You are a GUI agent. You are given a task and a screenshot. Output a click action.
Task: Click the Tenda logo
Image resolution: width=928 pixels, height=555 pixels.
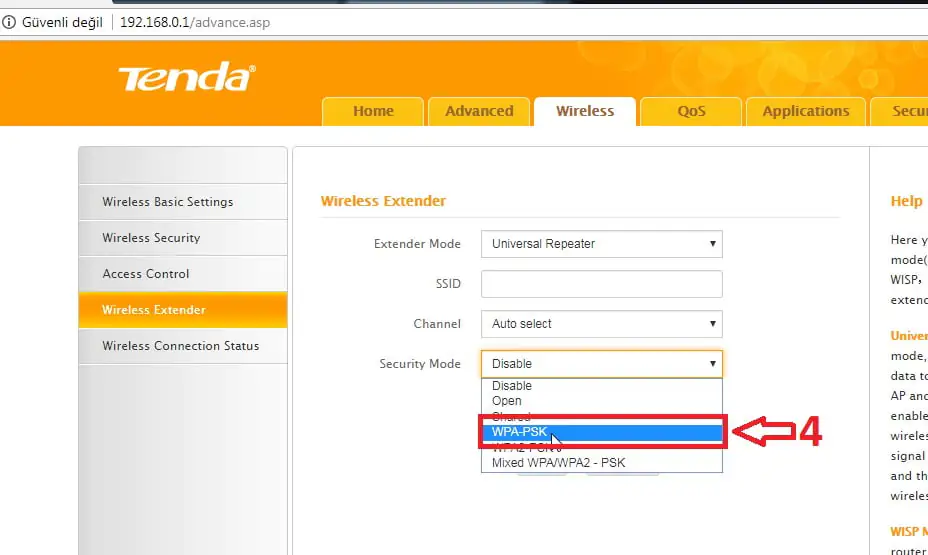(187, 77)
